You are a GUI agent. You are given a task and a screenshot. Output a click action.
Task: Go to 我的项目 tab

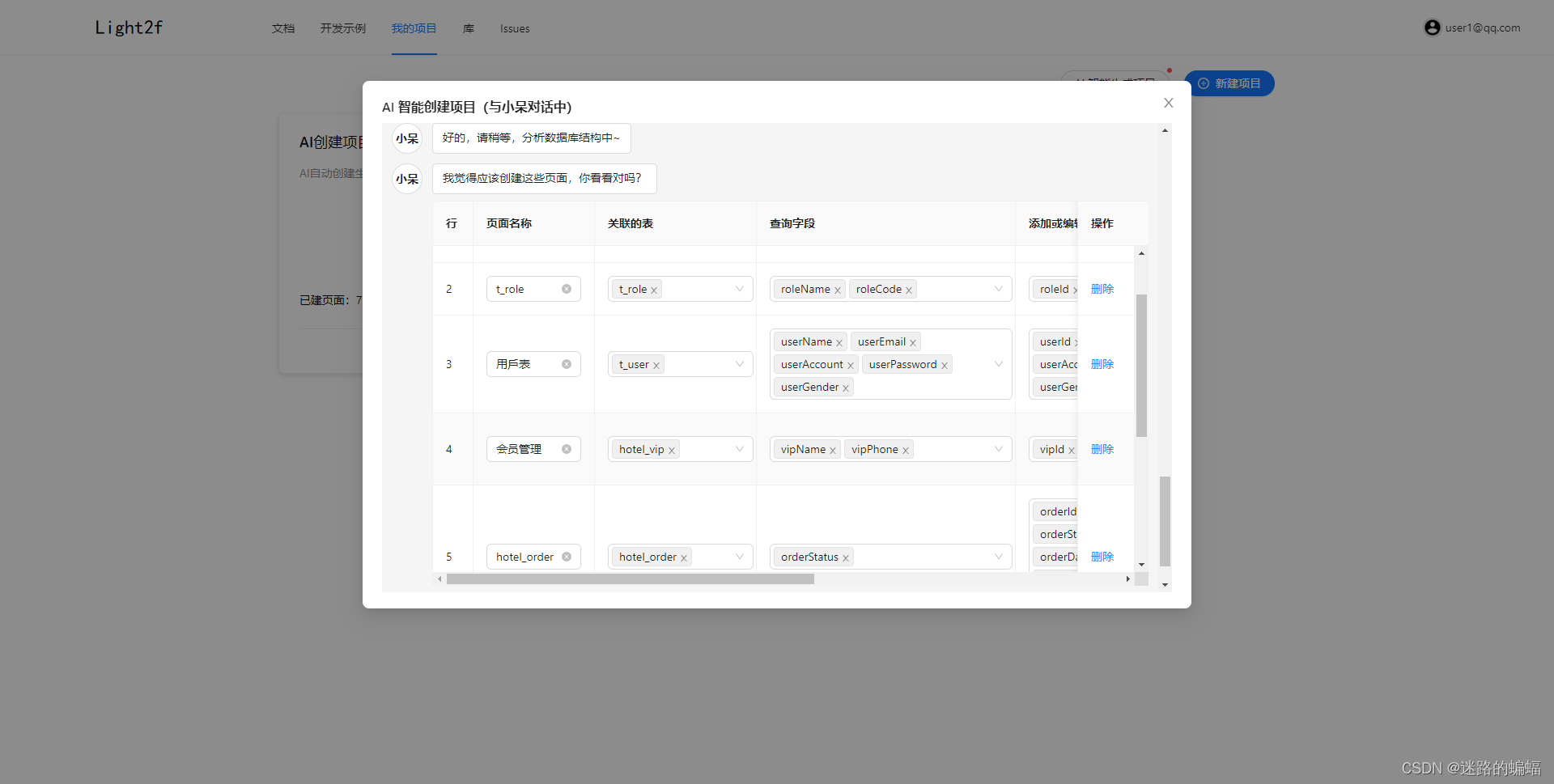[x=414, y=28]
